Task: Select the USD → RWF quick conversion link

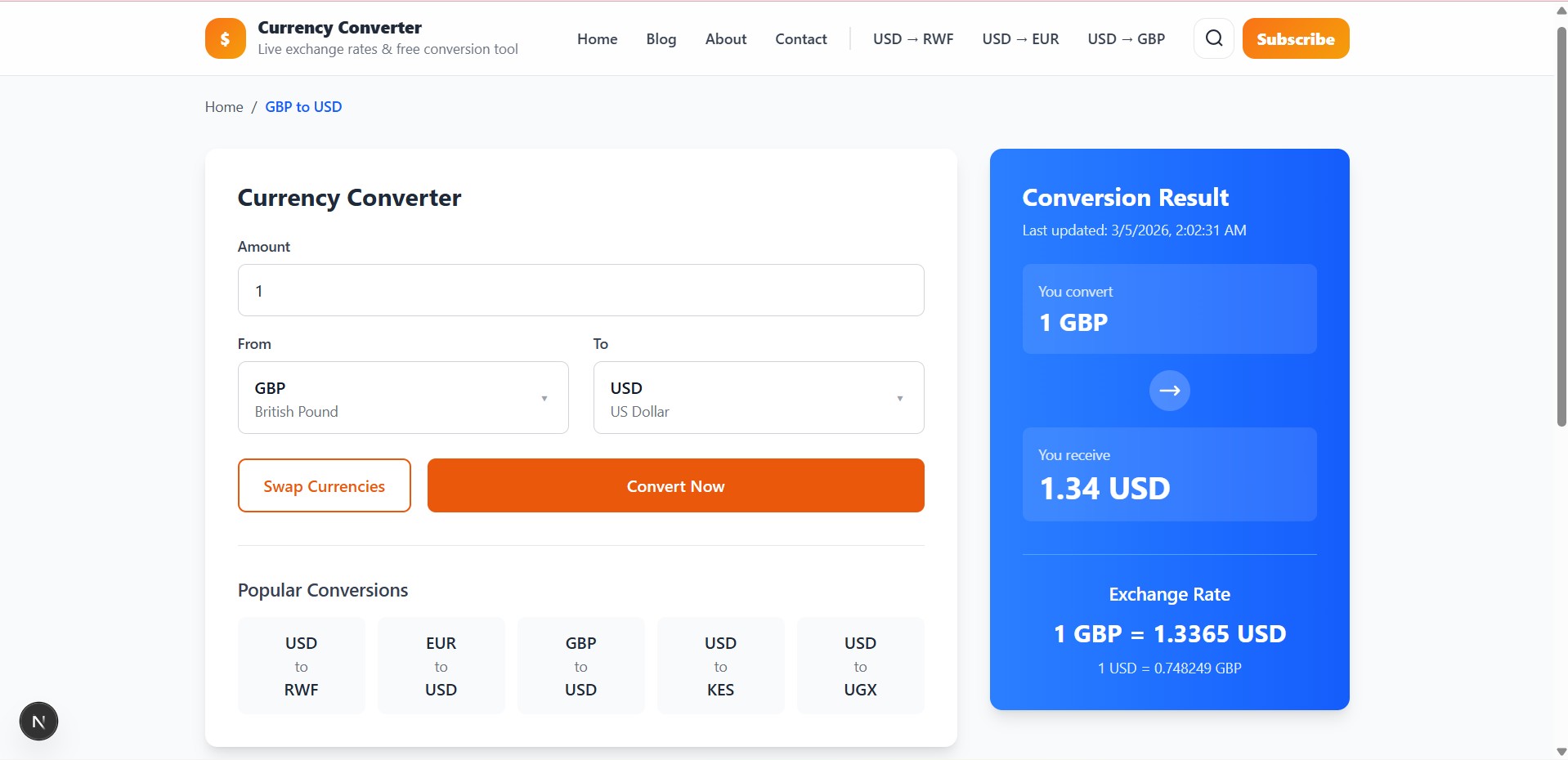Action: click(912, 38)
